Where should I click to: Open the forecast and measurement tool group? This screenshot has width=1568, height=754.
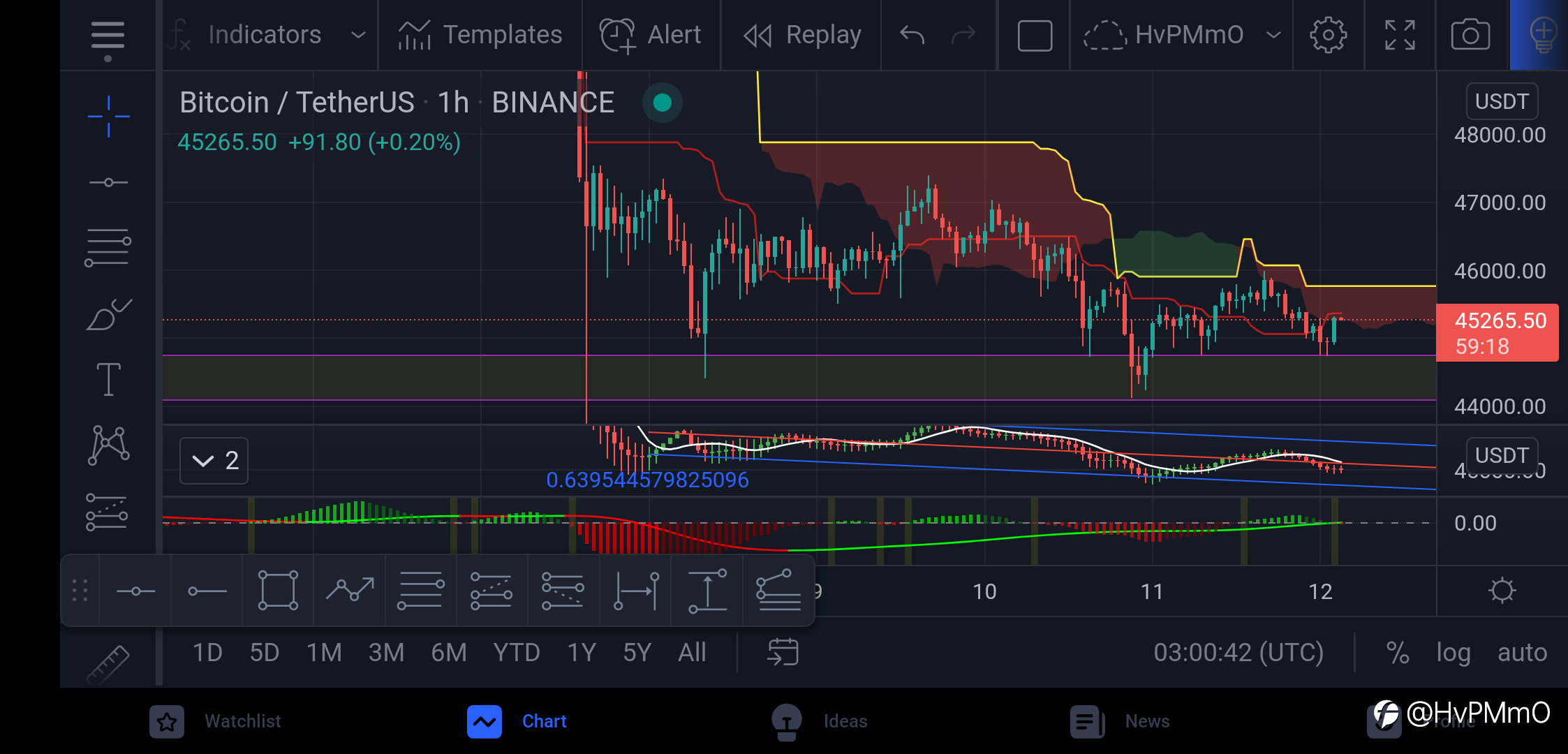pos(107,512)
